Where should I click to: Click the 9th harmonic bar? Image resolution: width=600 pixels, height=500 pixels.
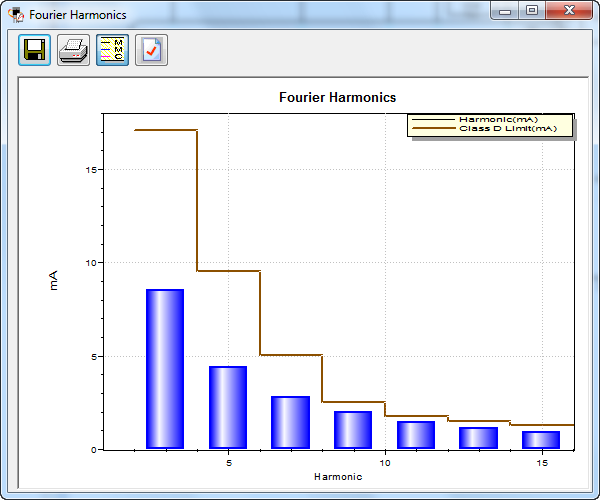coord(353,430)
